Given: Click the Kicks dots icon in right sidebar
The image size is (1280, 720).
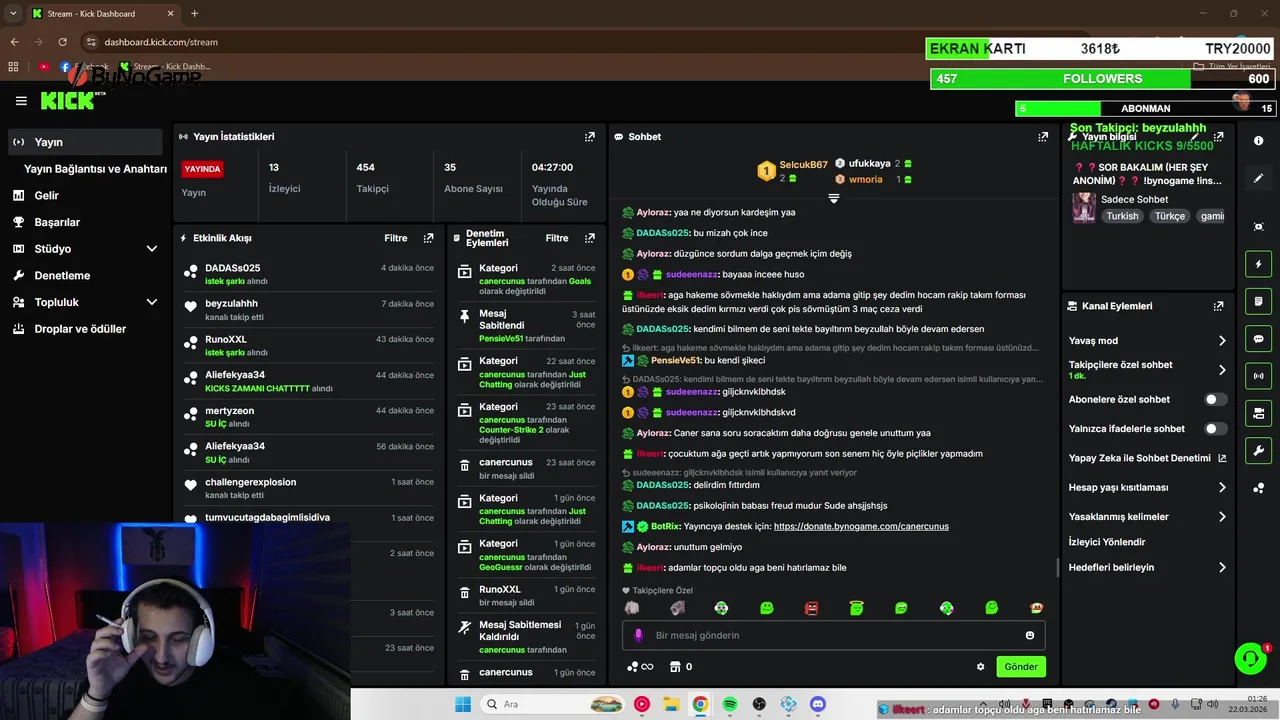Looking at the screenshot, I should pos(1258,488).
